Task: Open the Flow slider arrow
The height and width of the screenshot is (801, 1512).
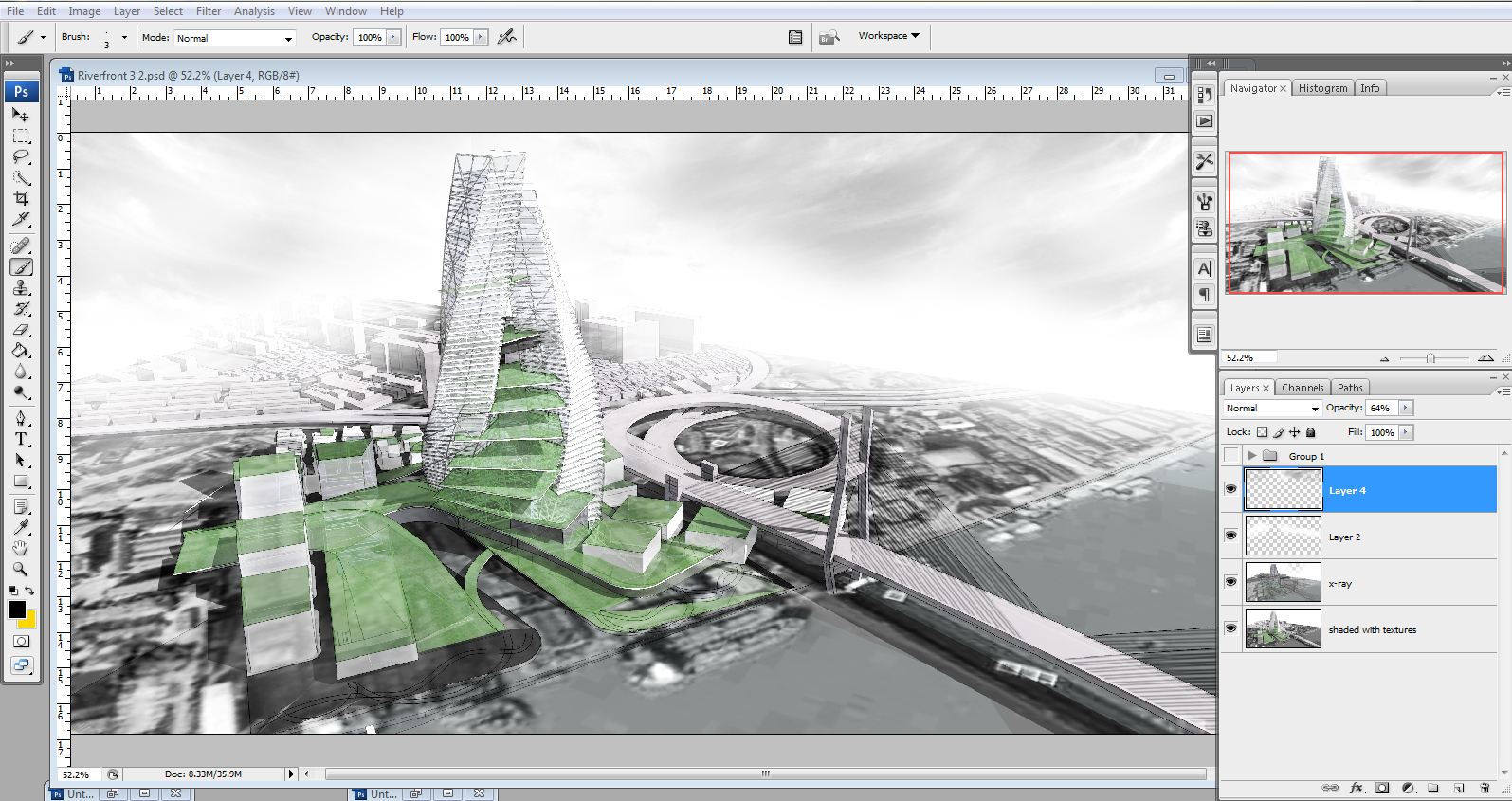Action: point(481,37)
